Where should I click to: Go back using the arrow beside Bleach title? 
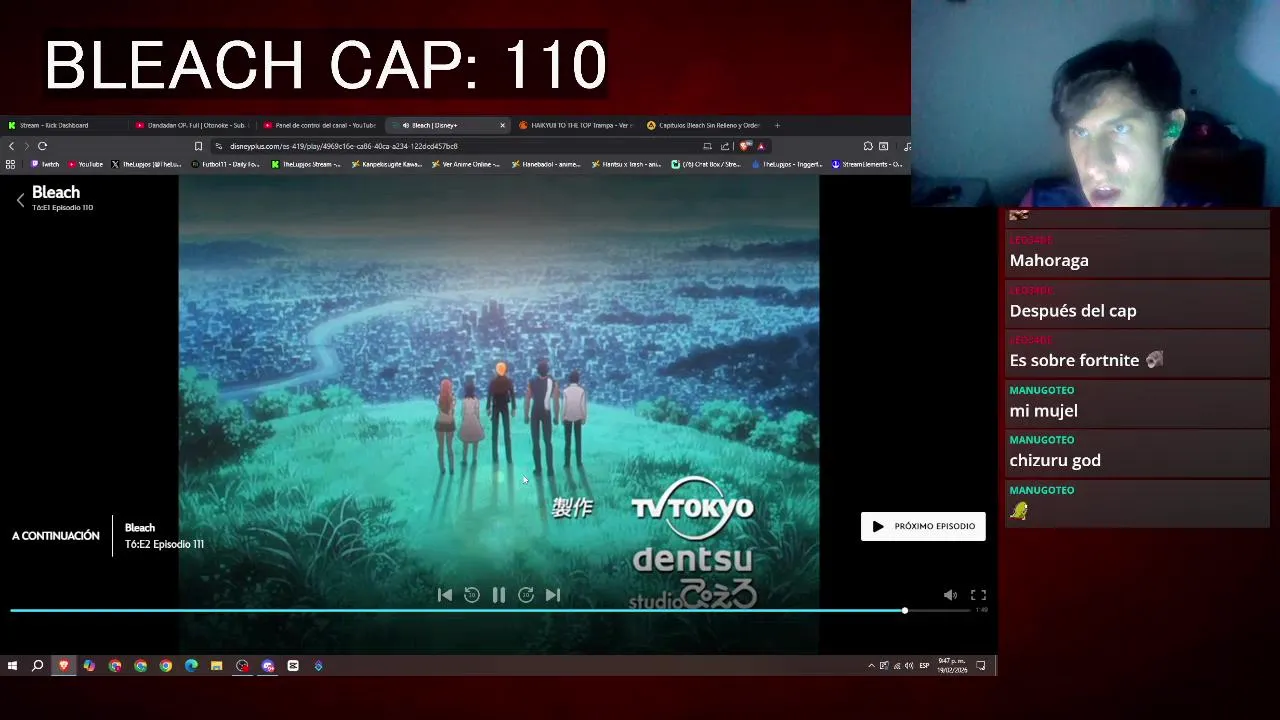(20, 200)
